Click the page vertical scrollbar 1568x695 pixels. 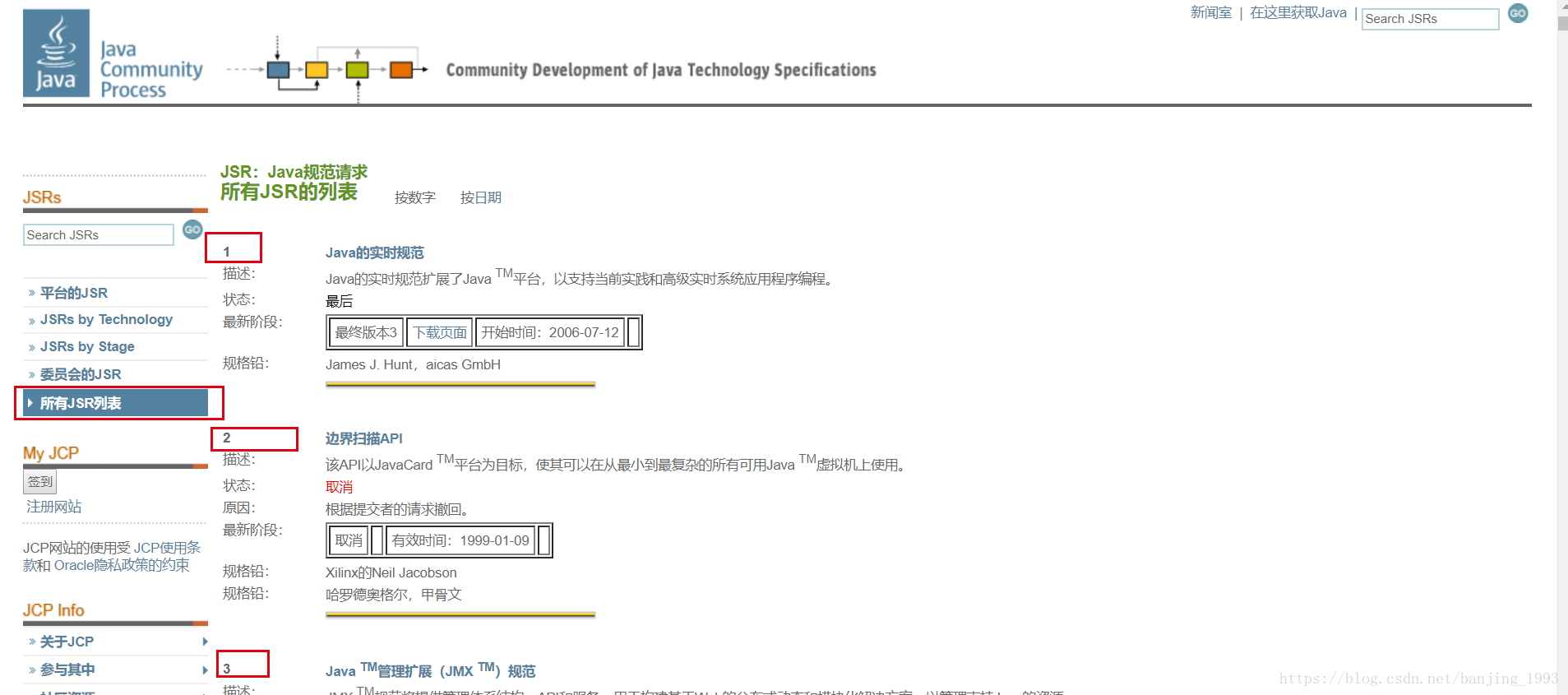[1562, 347]
